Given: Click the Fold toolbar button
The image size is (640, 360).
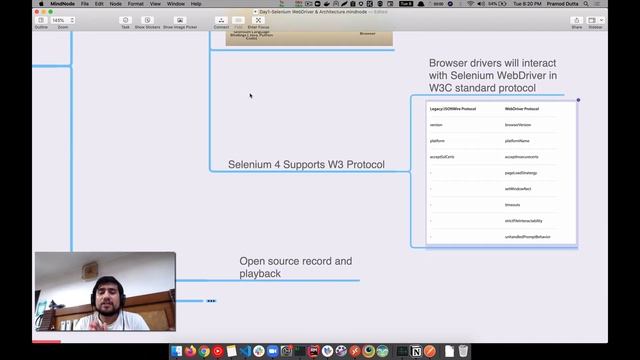Looking at the screenshot, I should (238, 20).
